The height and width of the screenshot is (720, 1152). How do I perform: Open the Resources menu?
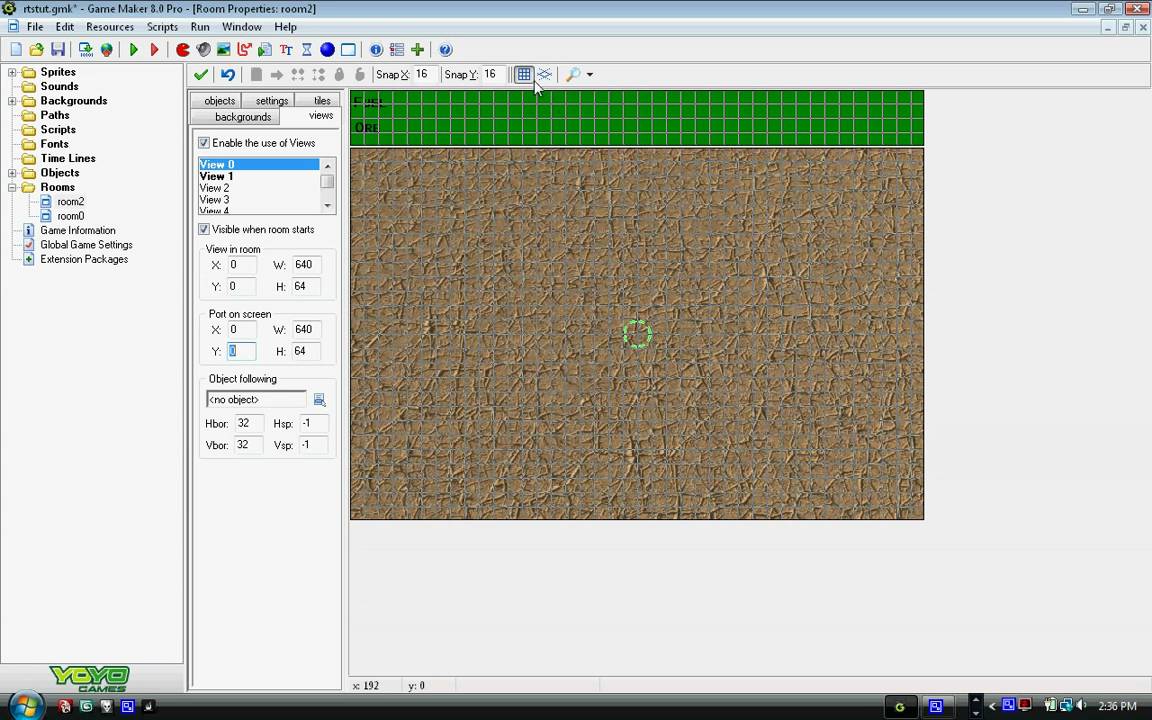110,26
